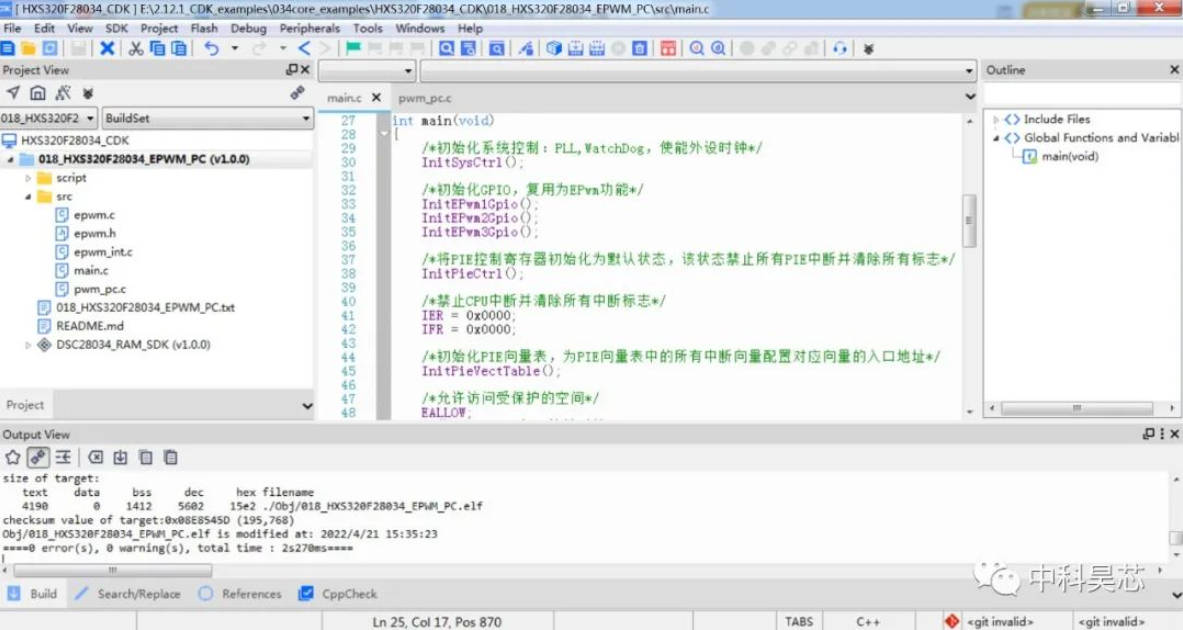Click the save output download icon

tap(120, 457)
